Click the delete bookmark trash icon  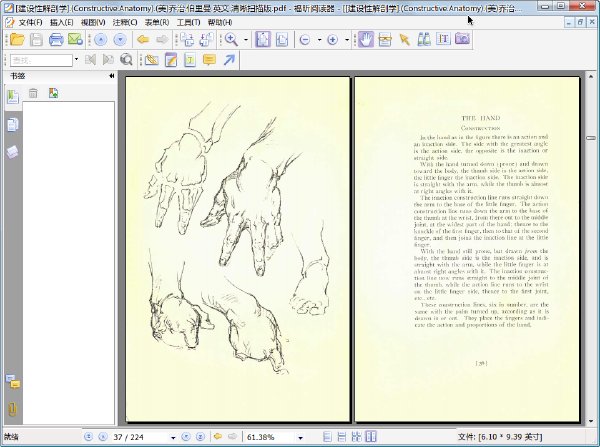[33, 93]
